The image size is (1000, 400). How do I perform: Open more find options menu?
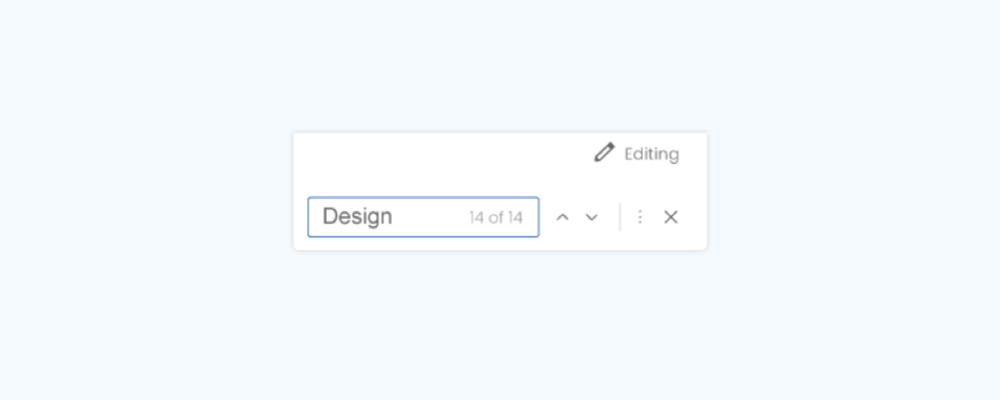640,217
